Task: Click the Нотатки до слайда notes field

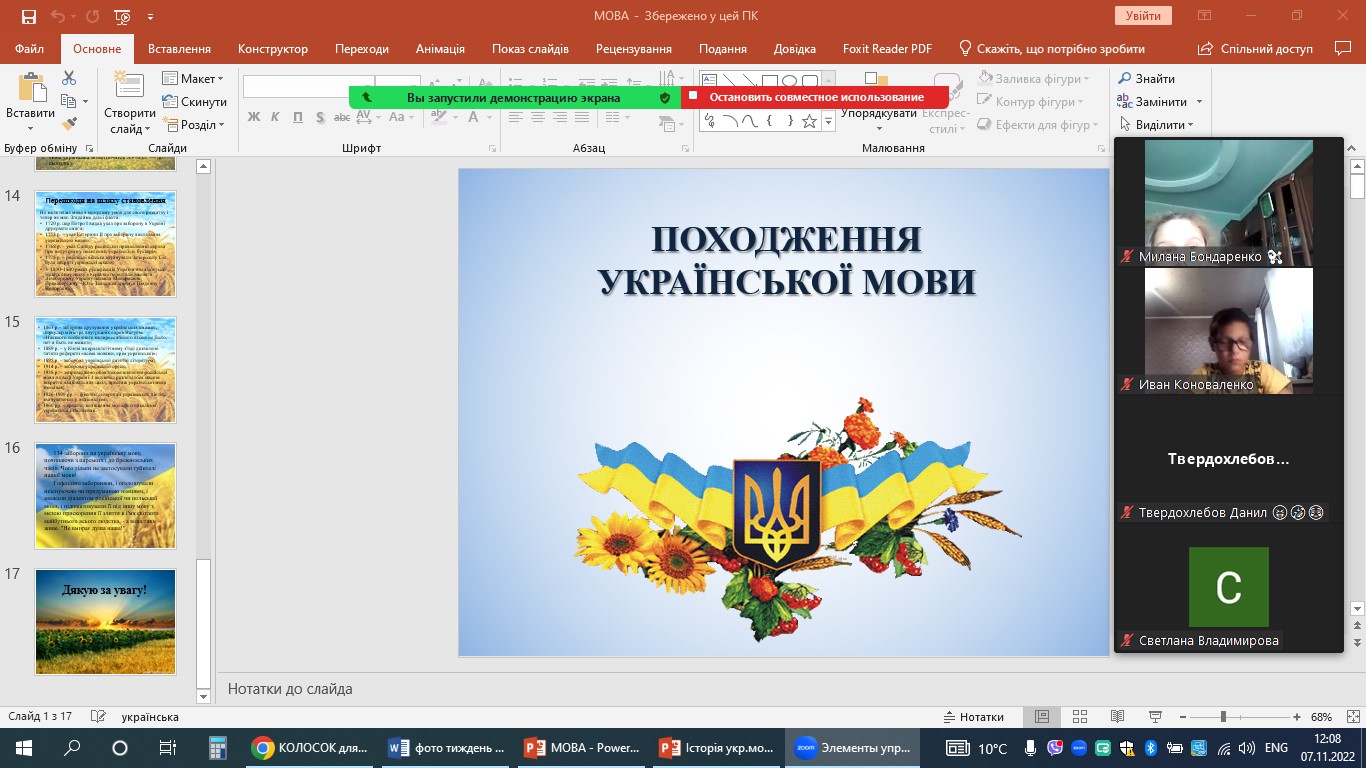Action: [664, 689]
